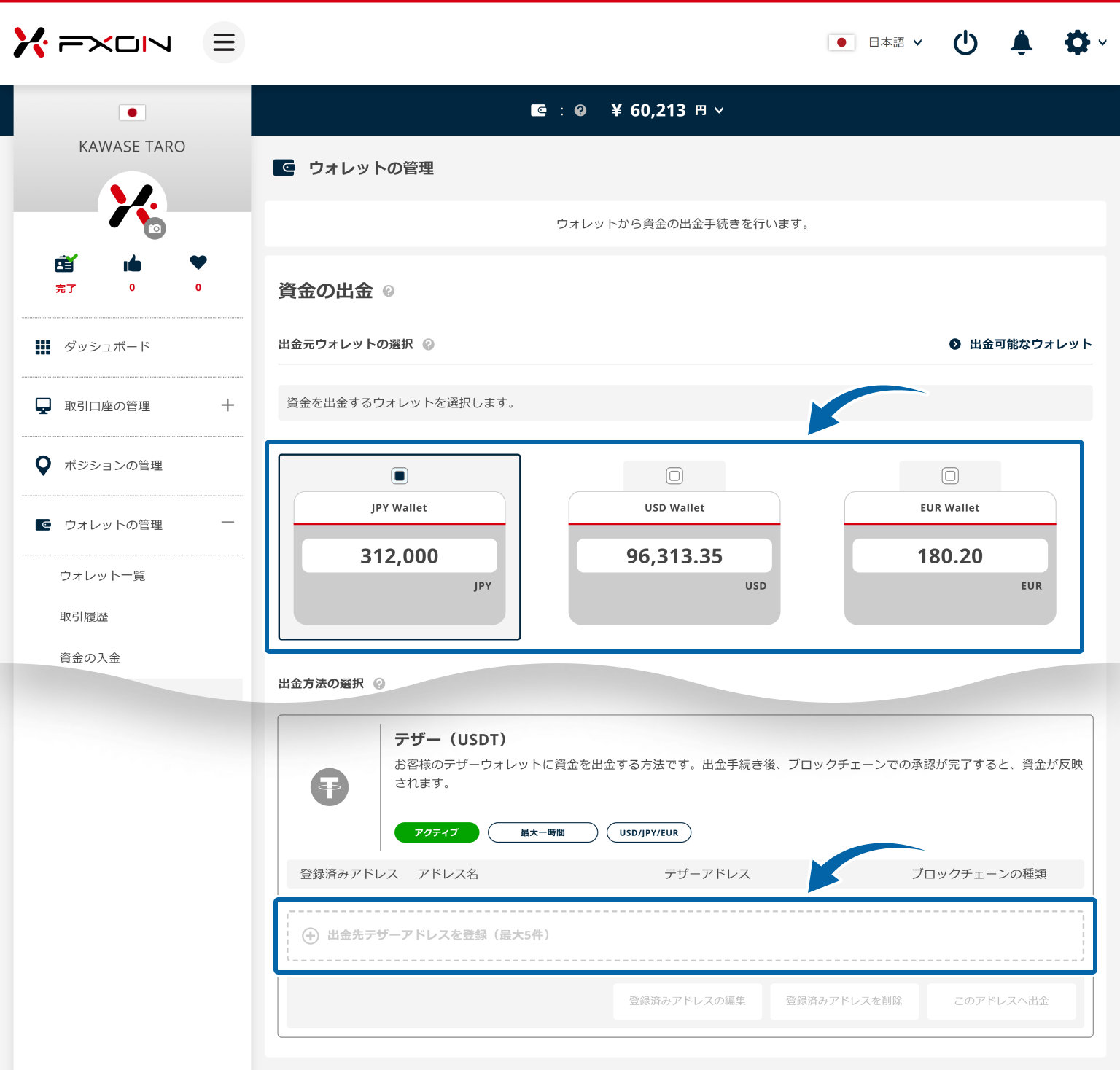Open the notification bell
1120x1070 pixels.
(x=1021, y=43)
